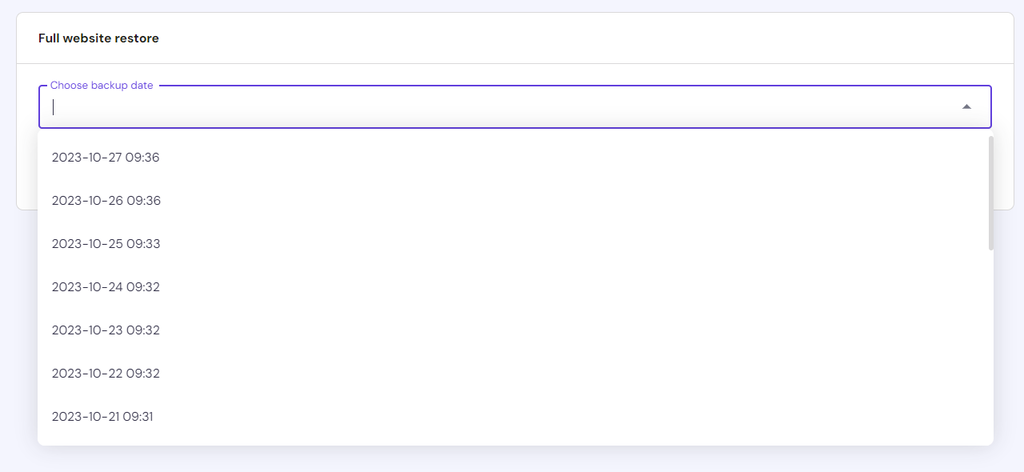
Task: Close the date list via caret icon
Action: click(967, 106)
